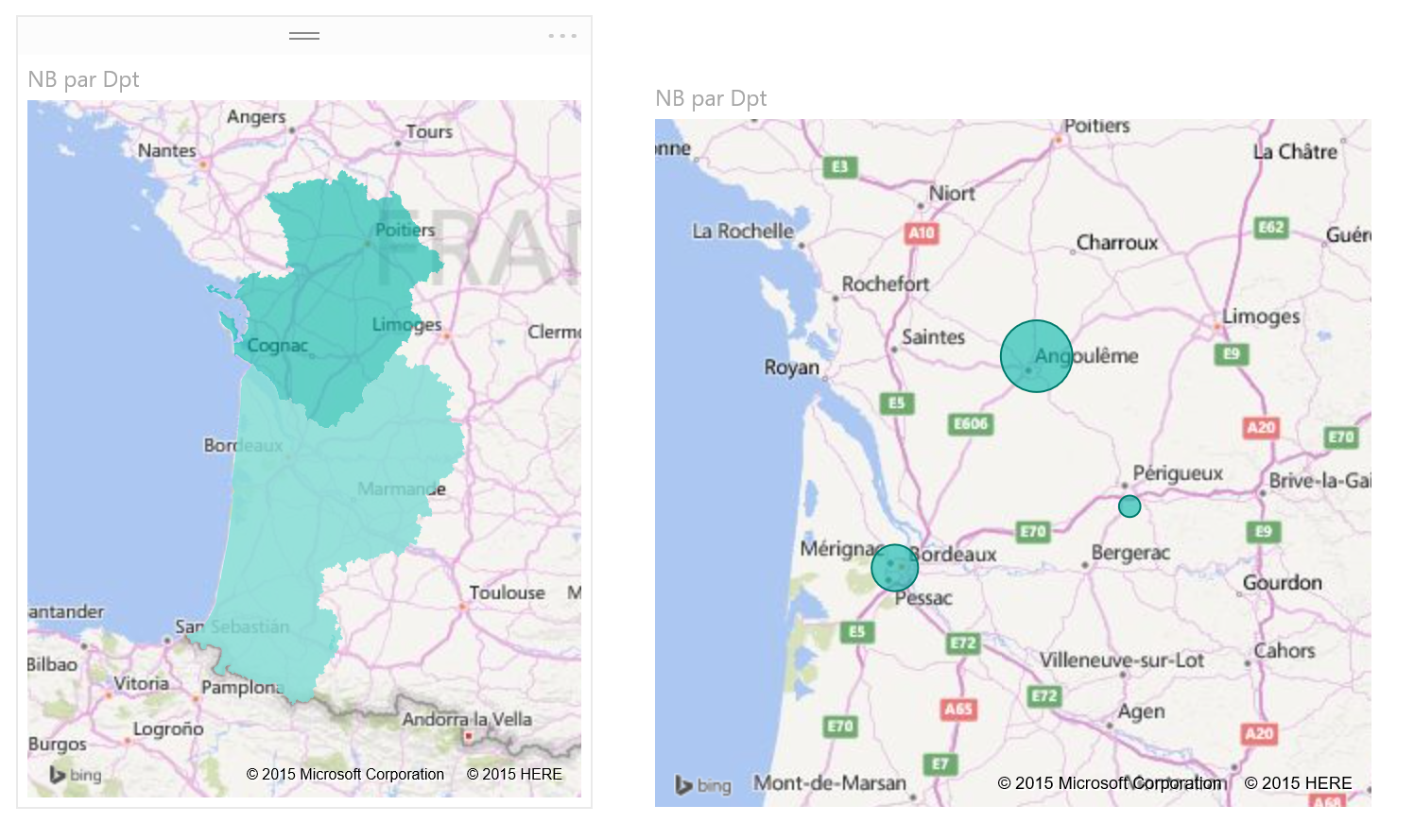This screenshot has height=840, width=1414.
Task: Click the Logroño label on left map
Action: tap(168, 729)
